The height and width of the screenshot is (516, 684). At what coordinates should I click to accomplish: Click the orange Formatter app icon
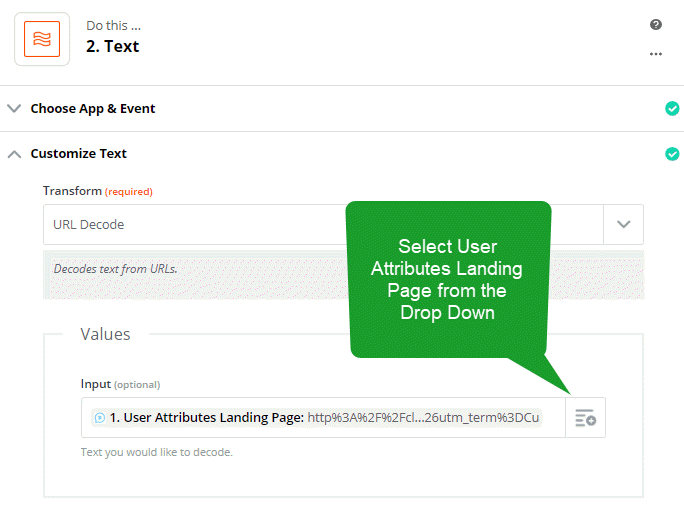point(42,39)
